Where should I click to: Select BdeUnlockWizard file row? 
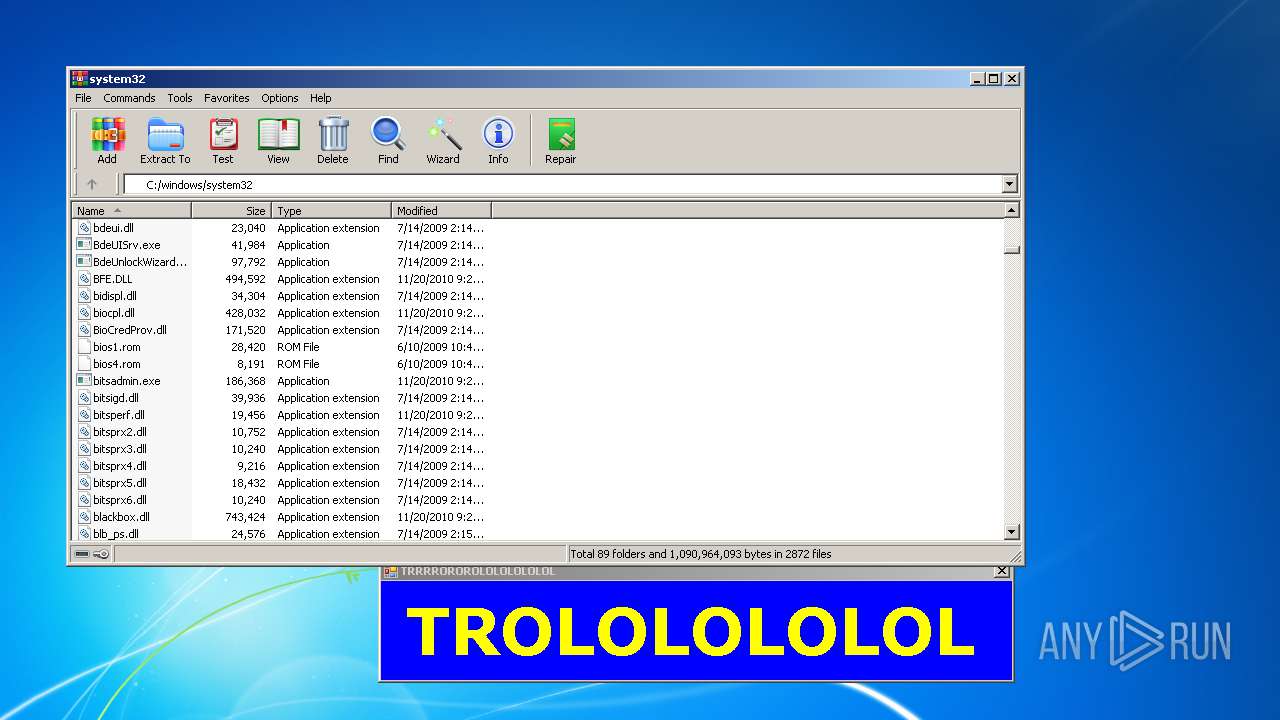click(x=280, y=262)
